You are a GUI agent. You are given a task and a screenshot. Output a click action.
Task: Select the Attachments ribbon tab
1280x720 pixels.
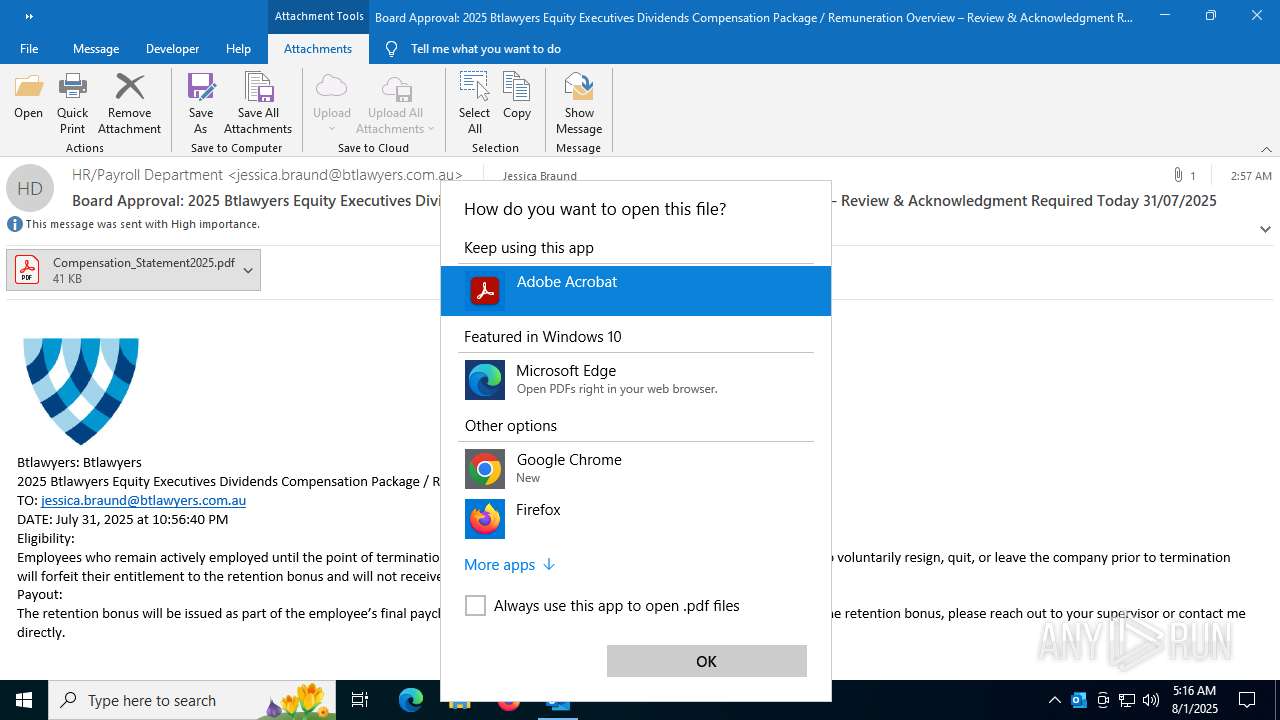(318, 49)
